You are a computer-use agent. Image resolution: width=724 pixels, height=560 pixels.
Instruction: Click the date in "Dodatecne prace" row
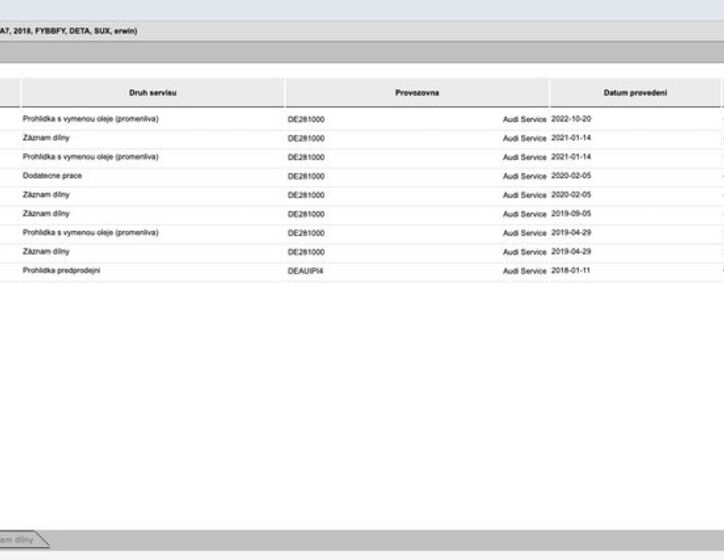571,175
